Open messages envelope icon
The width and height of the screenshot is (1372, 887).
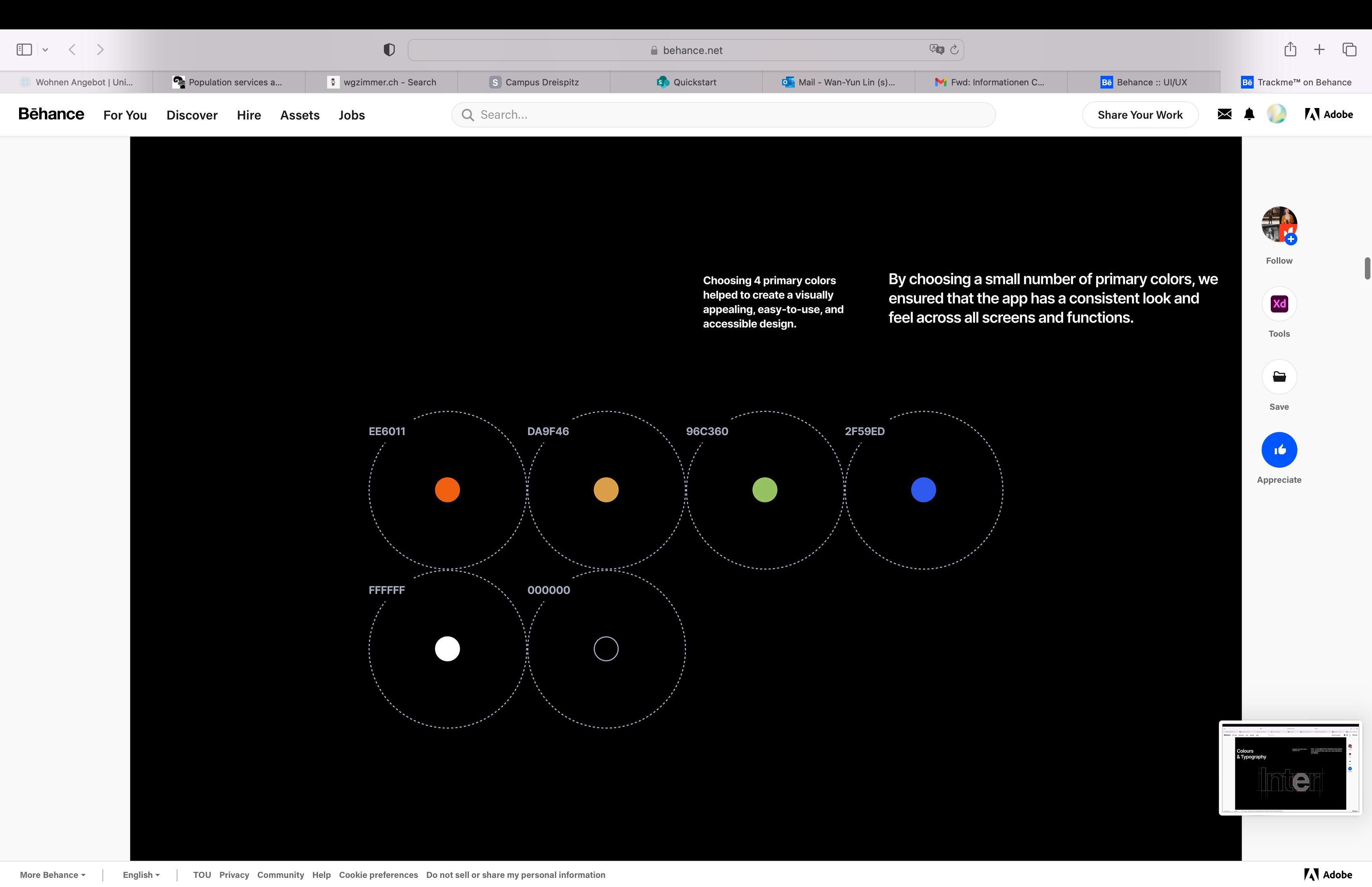tap(1224, 114)
